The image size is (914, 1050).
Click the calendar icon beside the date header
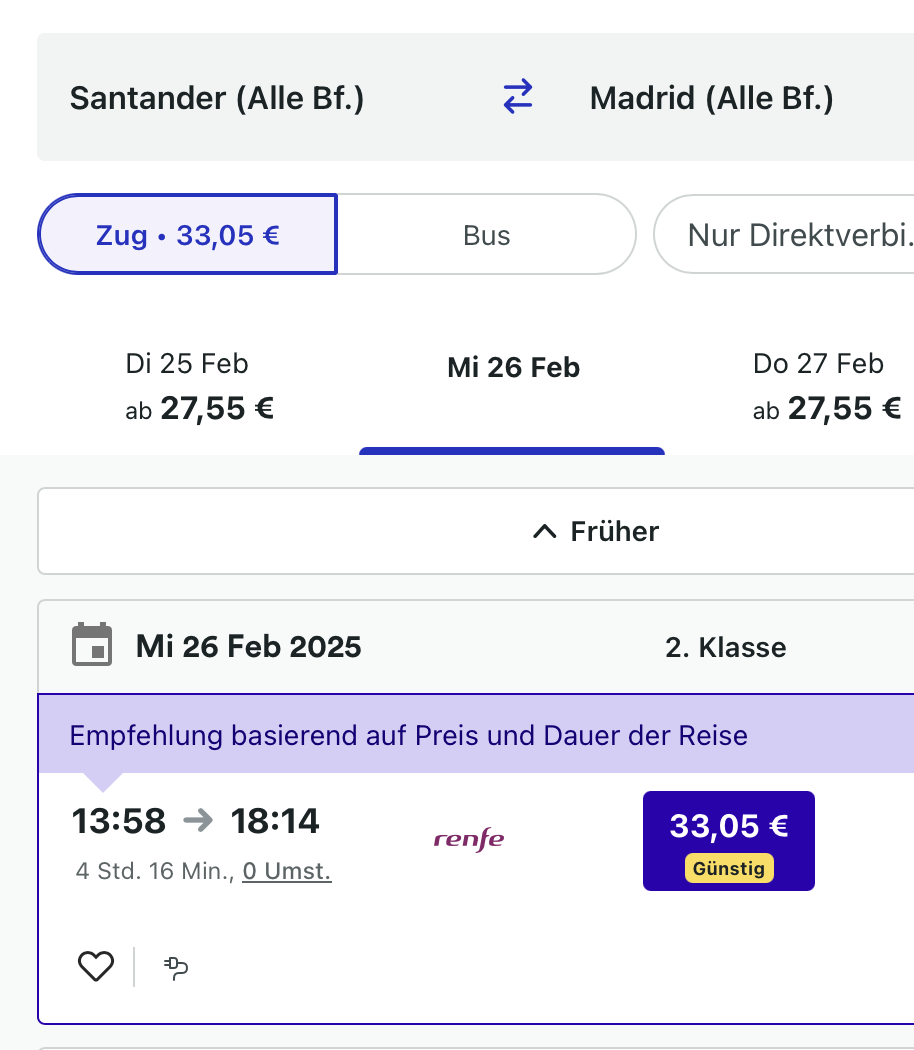point(93,645)
